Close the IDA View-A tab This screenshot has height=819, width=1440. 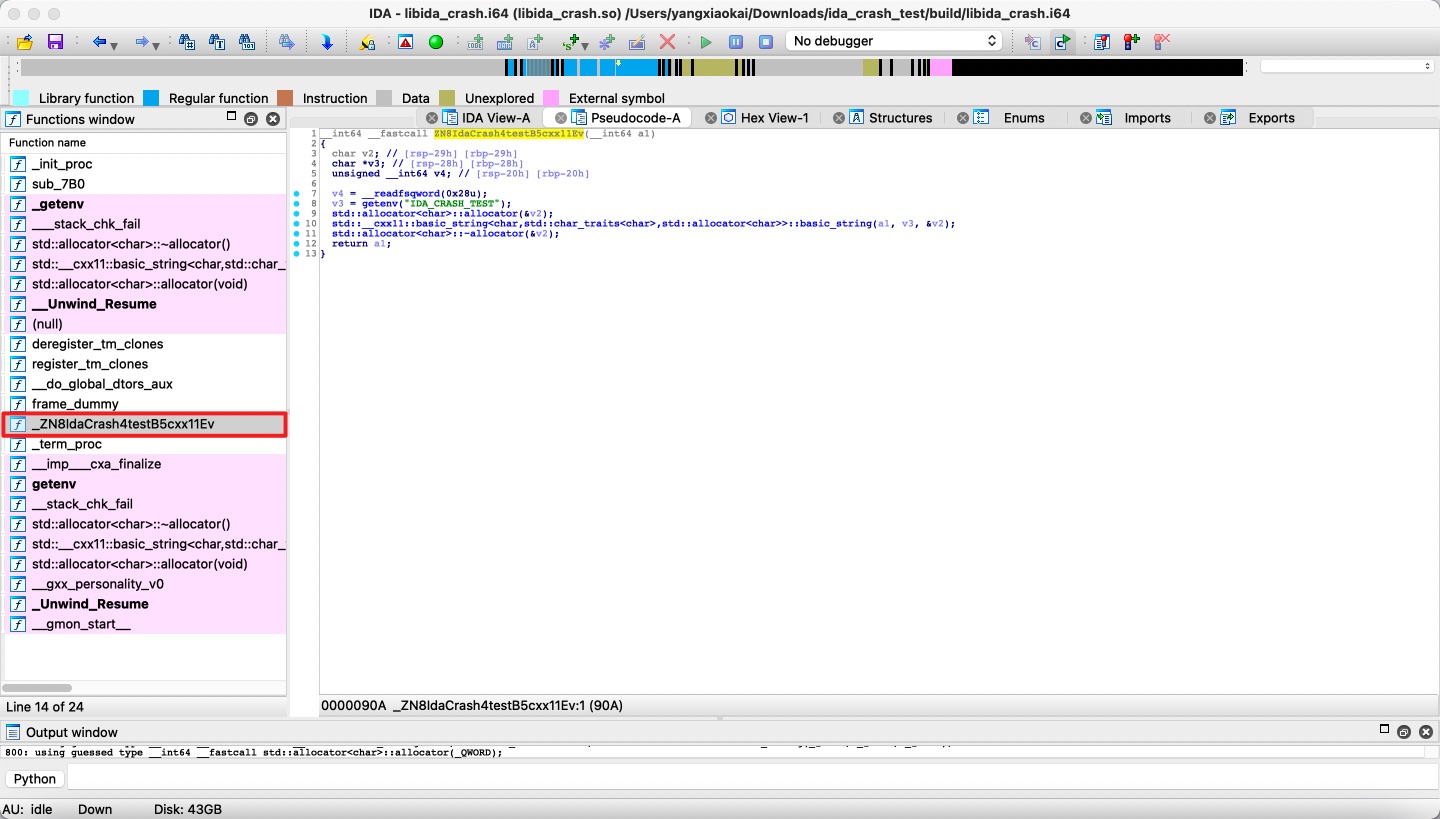coord(432,118)
